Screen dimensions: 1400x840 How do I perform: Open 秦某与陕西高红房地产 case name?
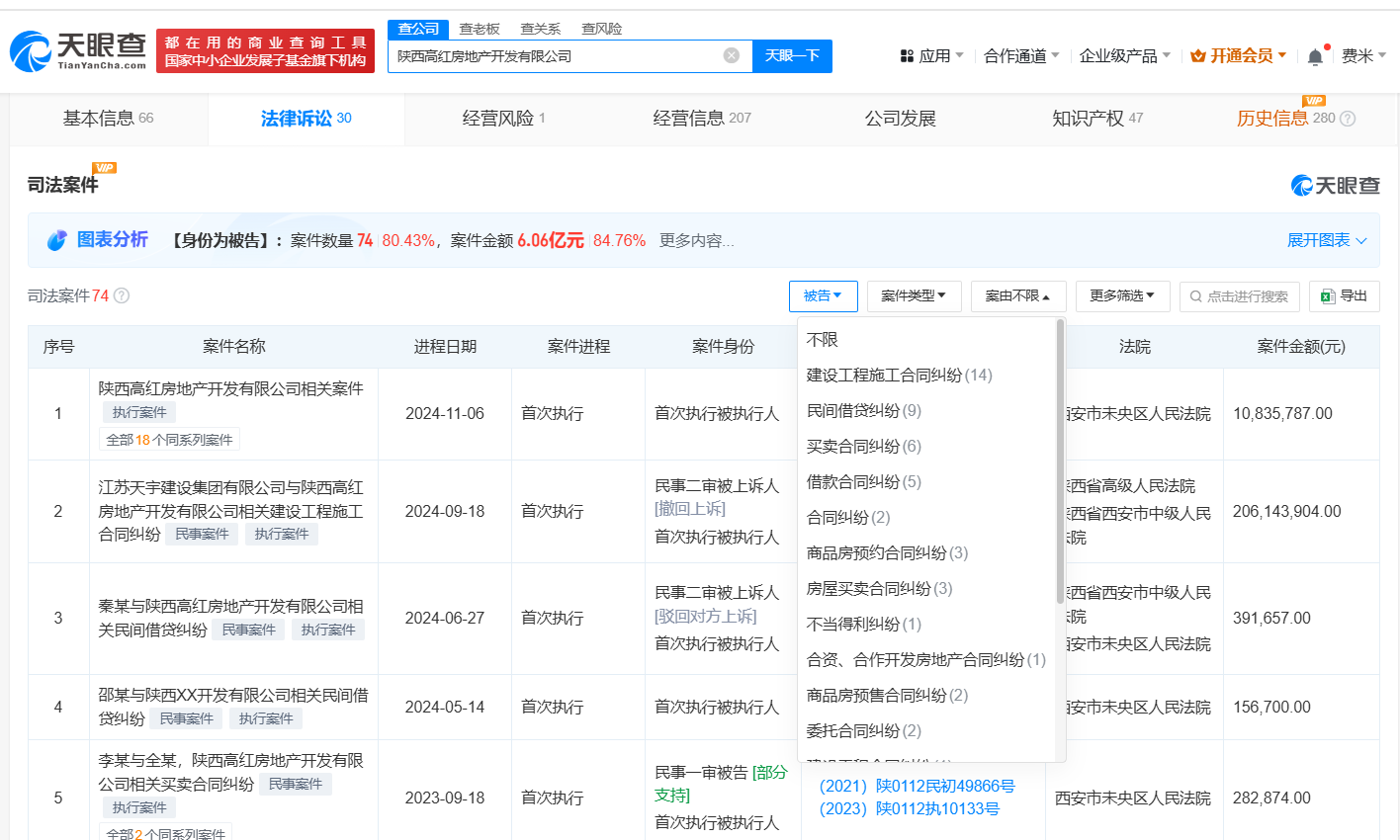pos(230,618)
